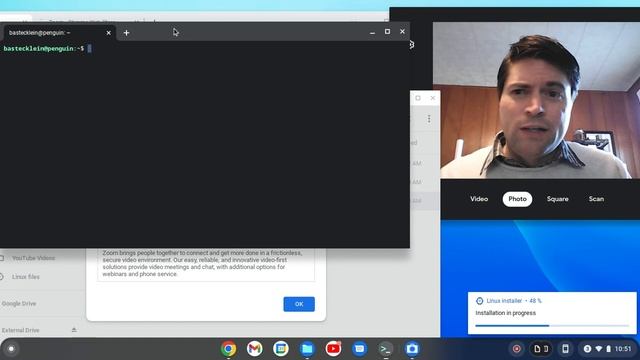
Task: Click the installation progress bar
Action: 552,326
